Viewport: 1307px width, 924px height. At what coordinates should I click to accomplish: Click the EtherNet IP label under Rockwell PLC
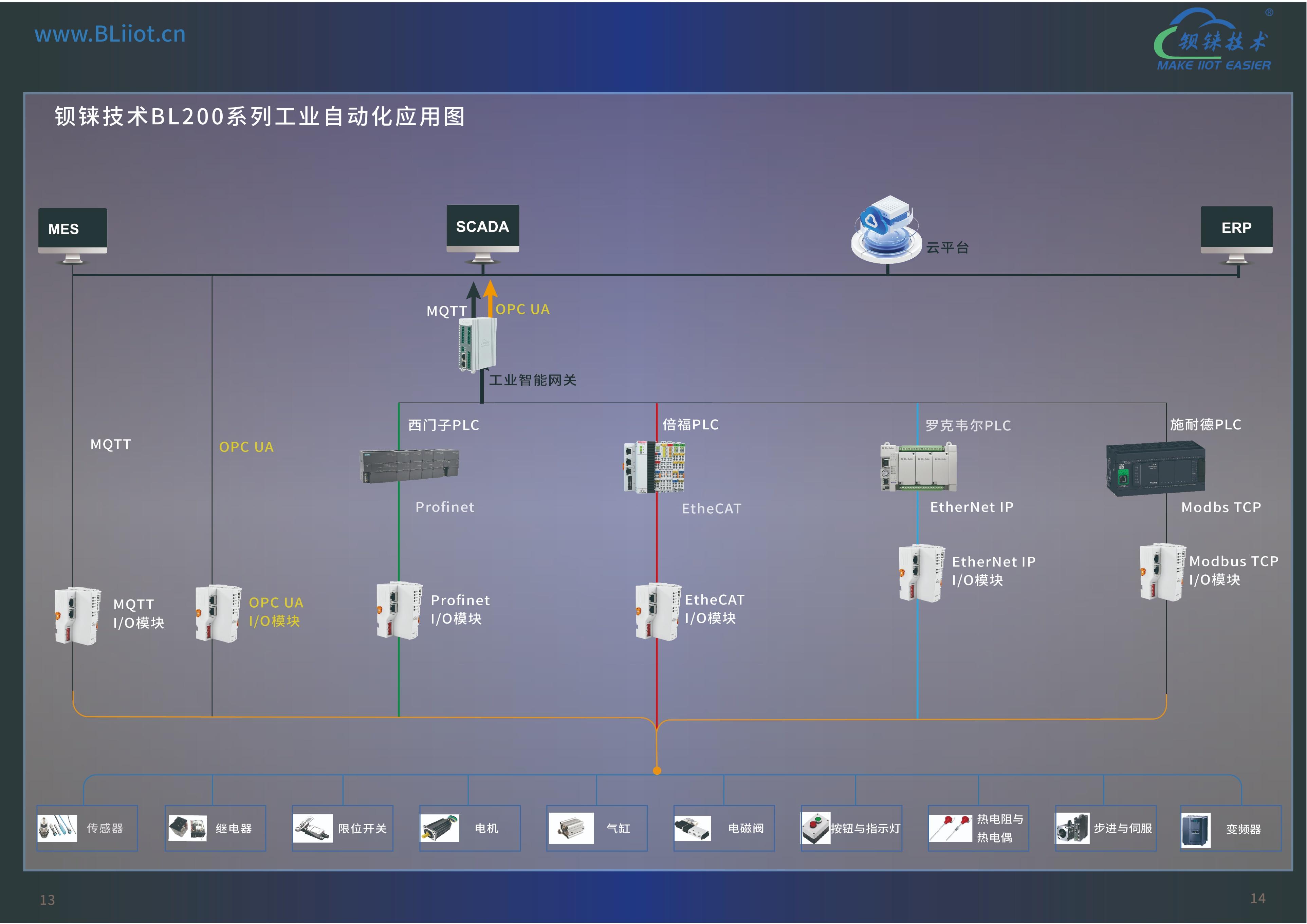(972, 507)
